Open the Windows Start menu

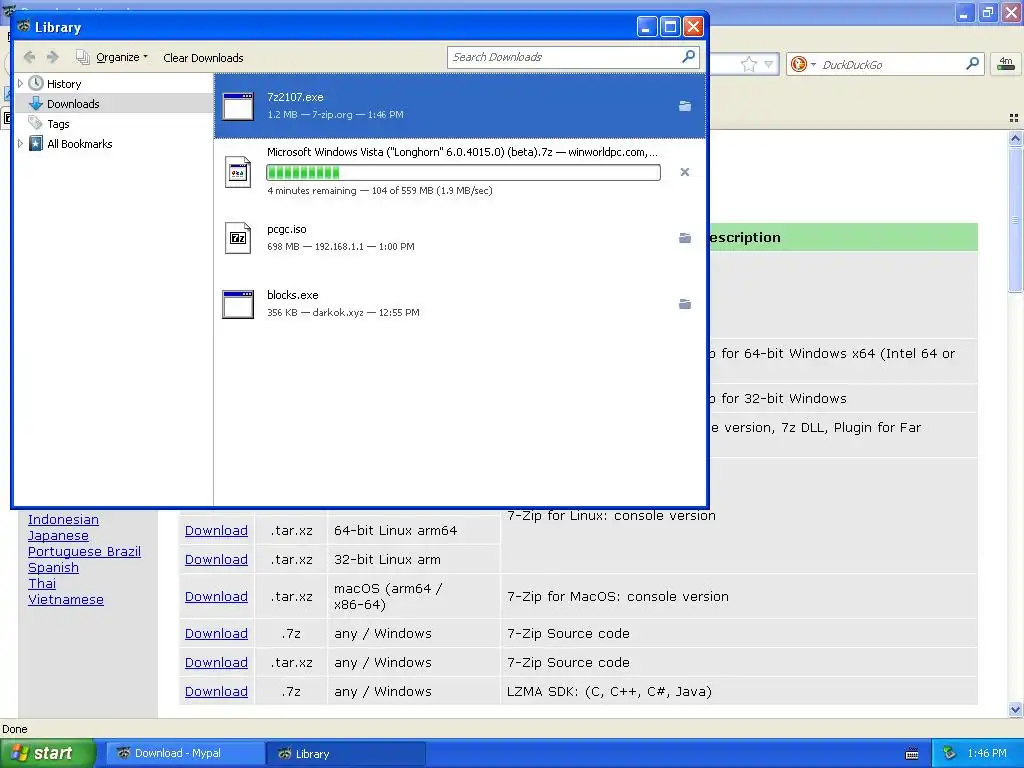48,753
